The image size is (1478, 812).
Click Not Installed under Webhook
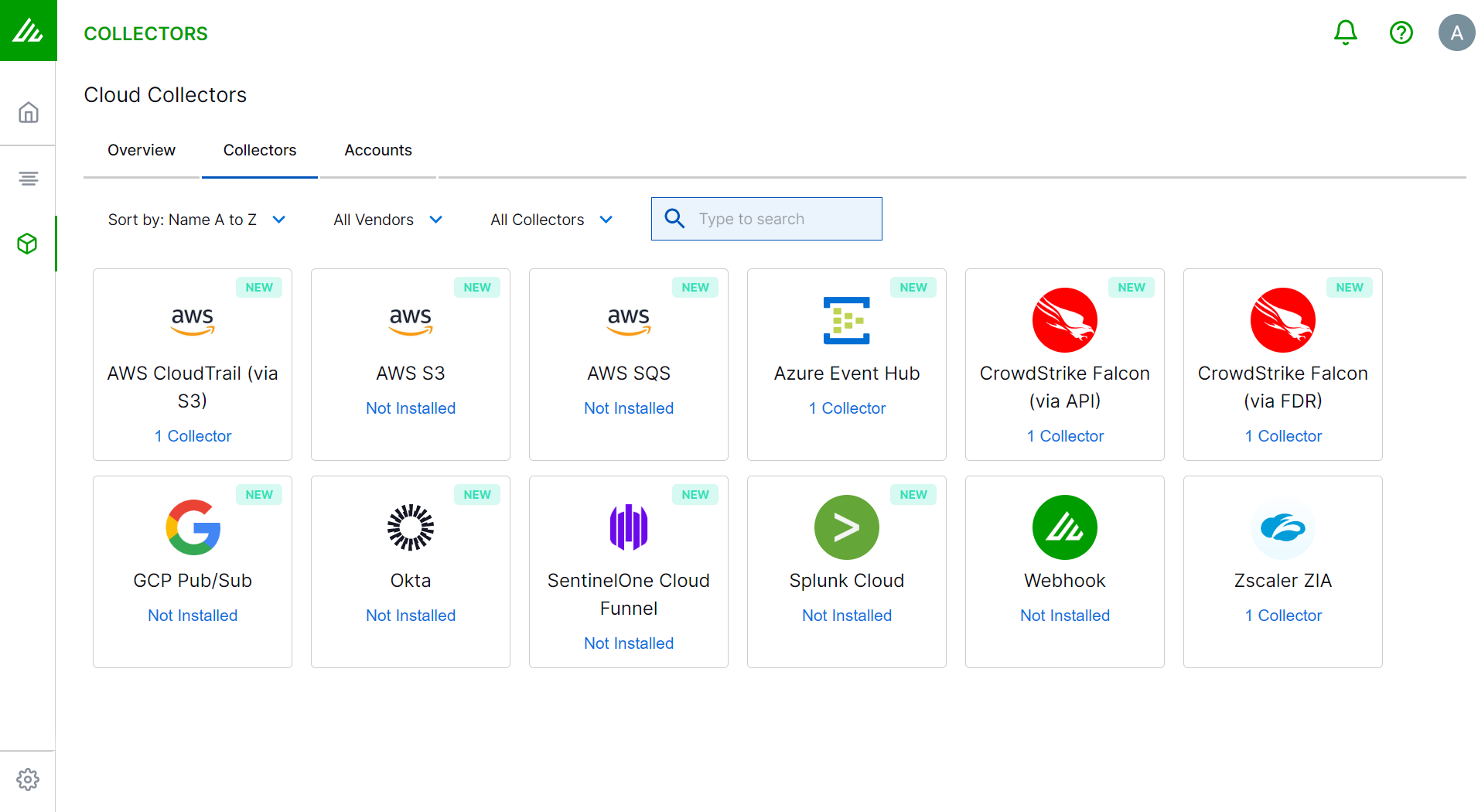[x=1065, y=616]
